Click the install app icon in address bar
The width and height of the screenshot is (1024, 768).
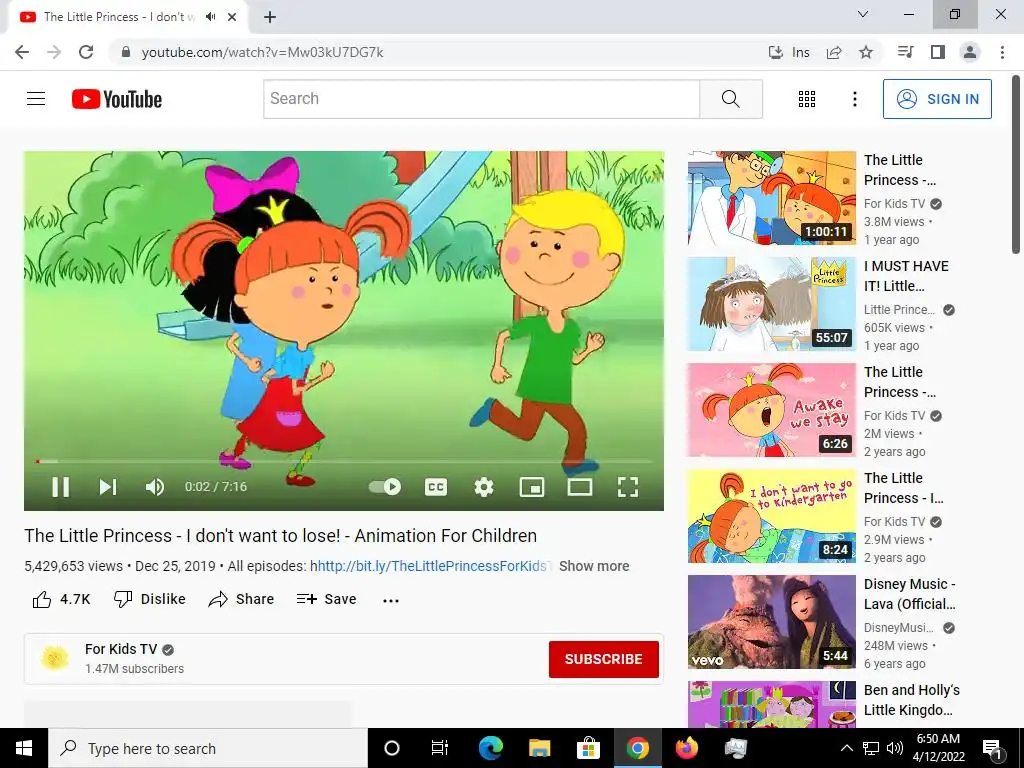[775, 52]
